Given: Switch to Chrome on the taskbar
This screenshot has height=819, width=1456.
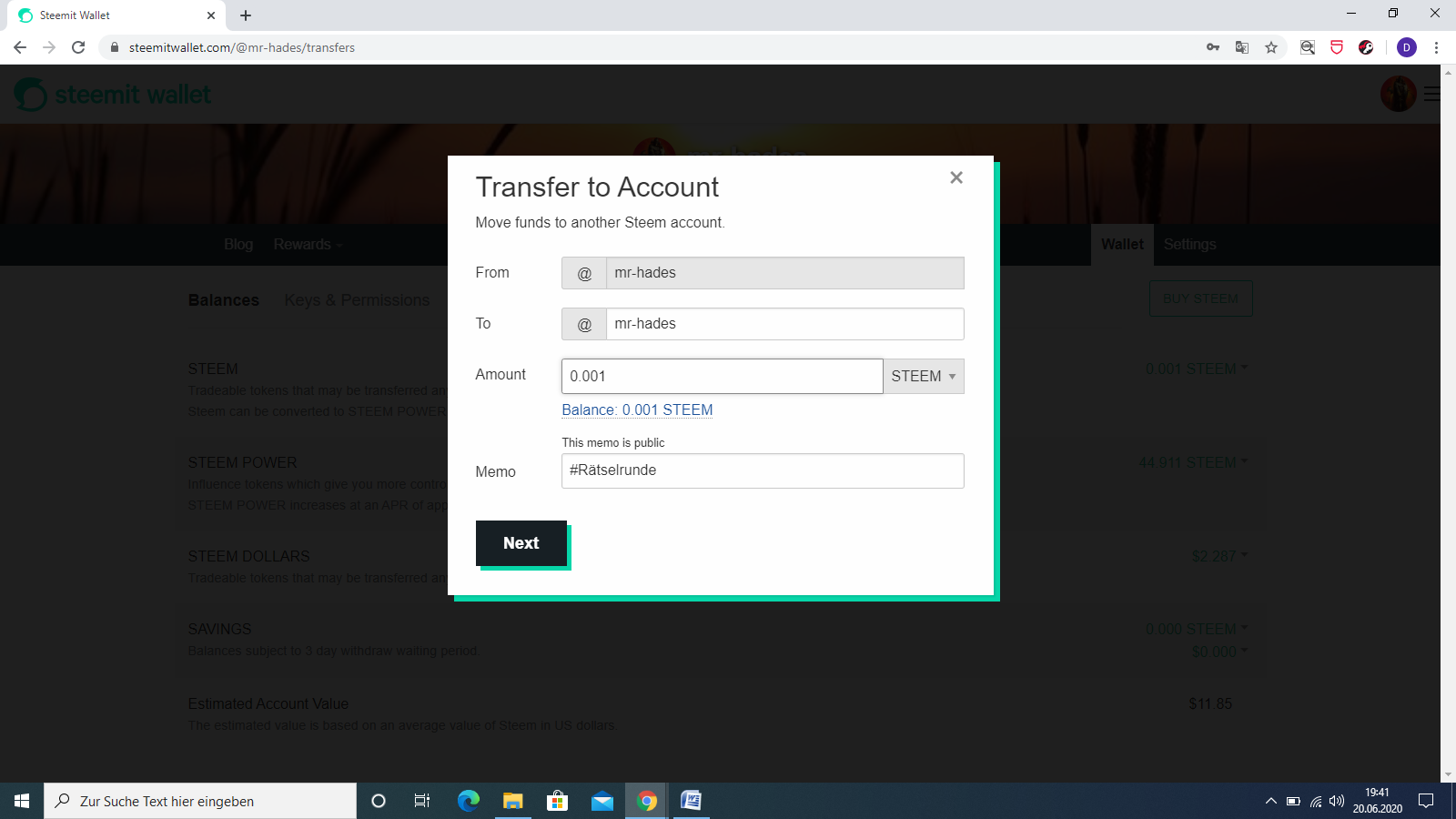Looking at the screenshot, I should [647, 801].
